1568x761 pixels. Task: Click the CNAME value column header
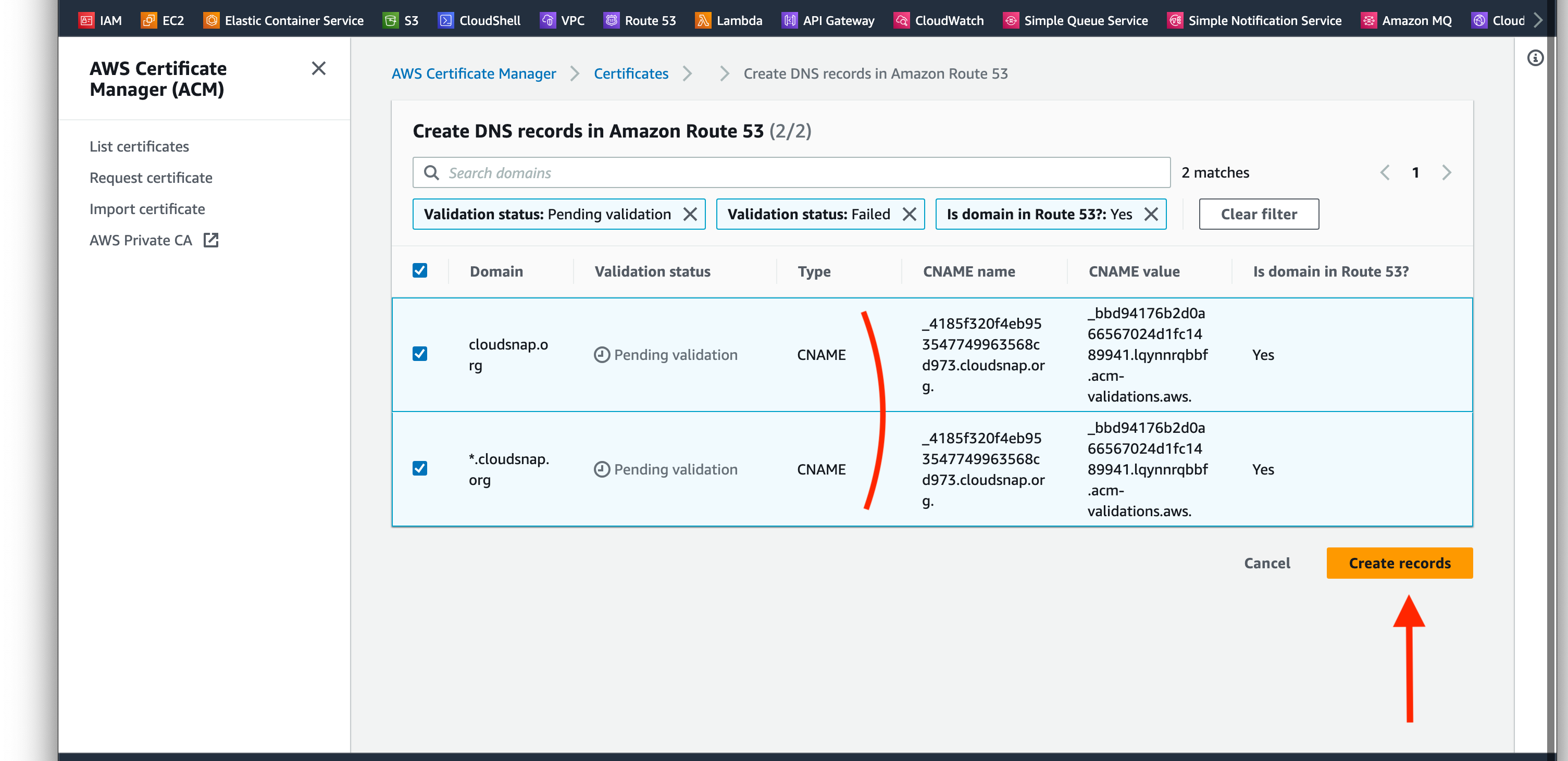(1134, 271)
